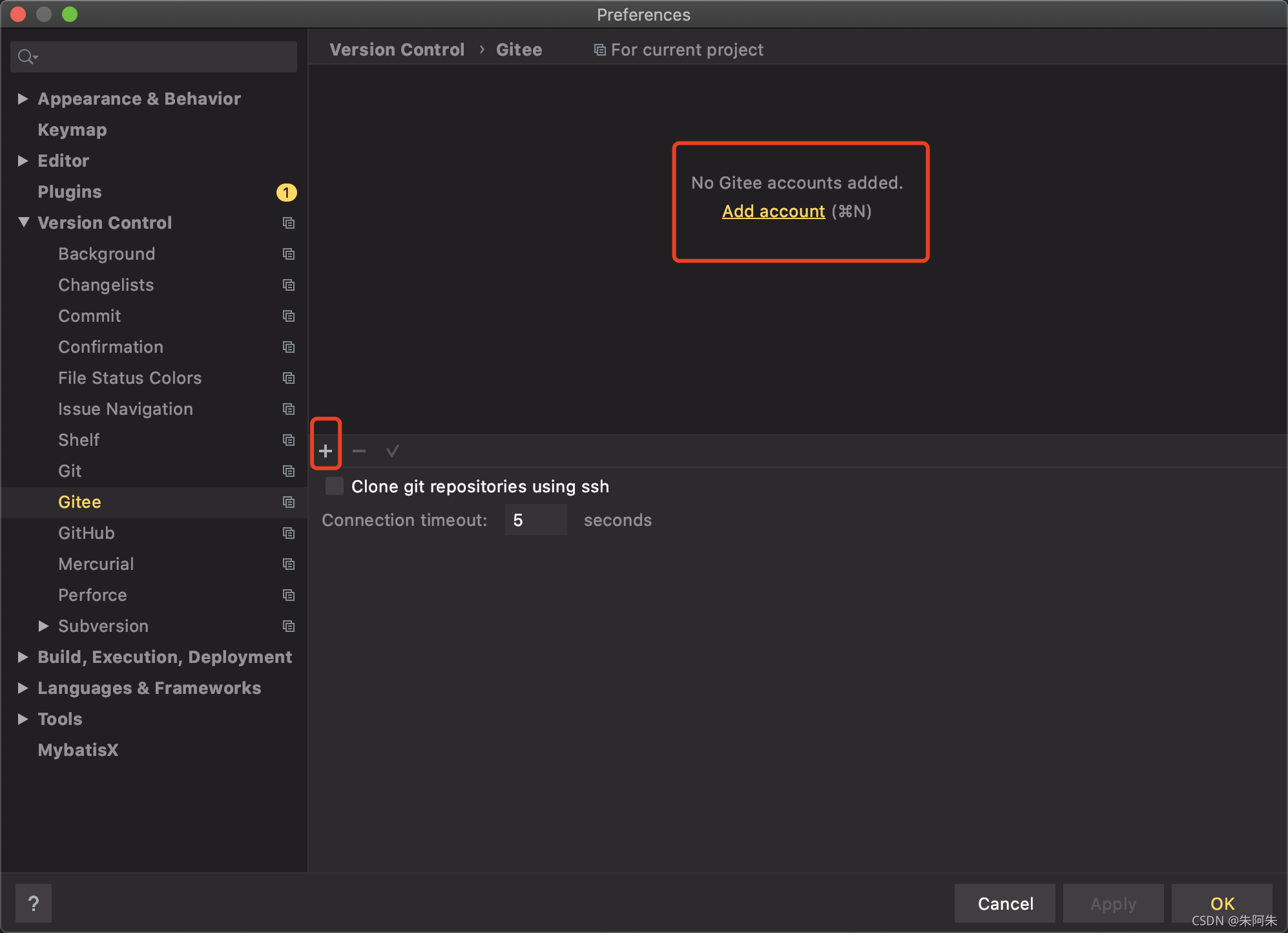
Task: Select Mercurial settings page
Action: 96,564
